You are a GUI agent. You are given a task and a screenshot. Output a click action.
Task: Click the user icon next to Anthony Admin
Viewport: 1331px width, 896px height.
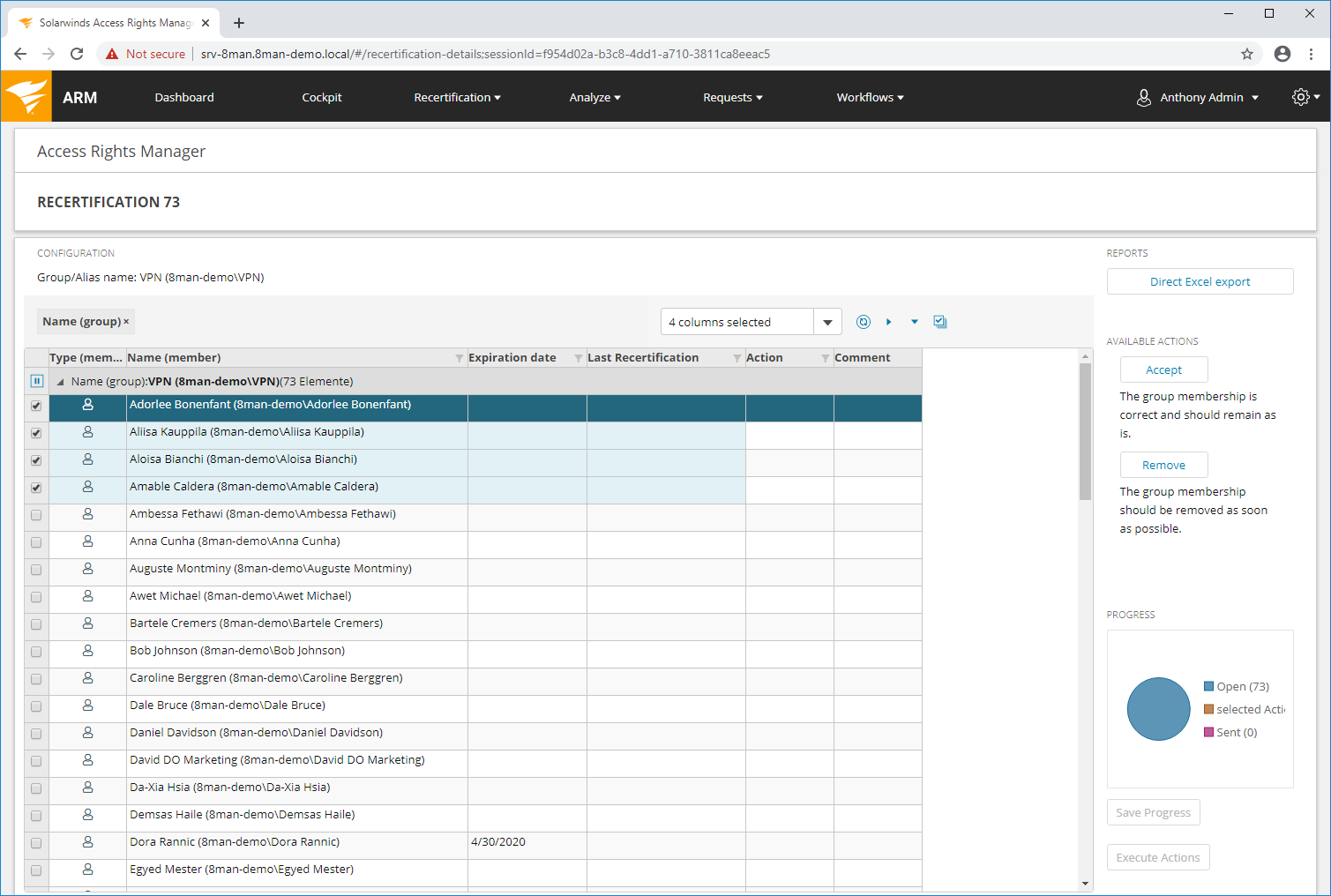1144,97
